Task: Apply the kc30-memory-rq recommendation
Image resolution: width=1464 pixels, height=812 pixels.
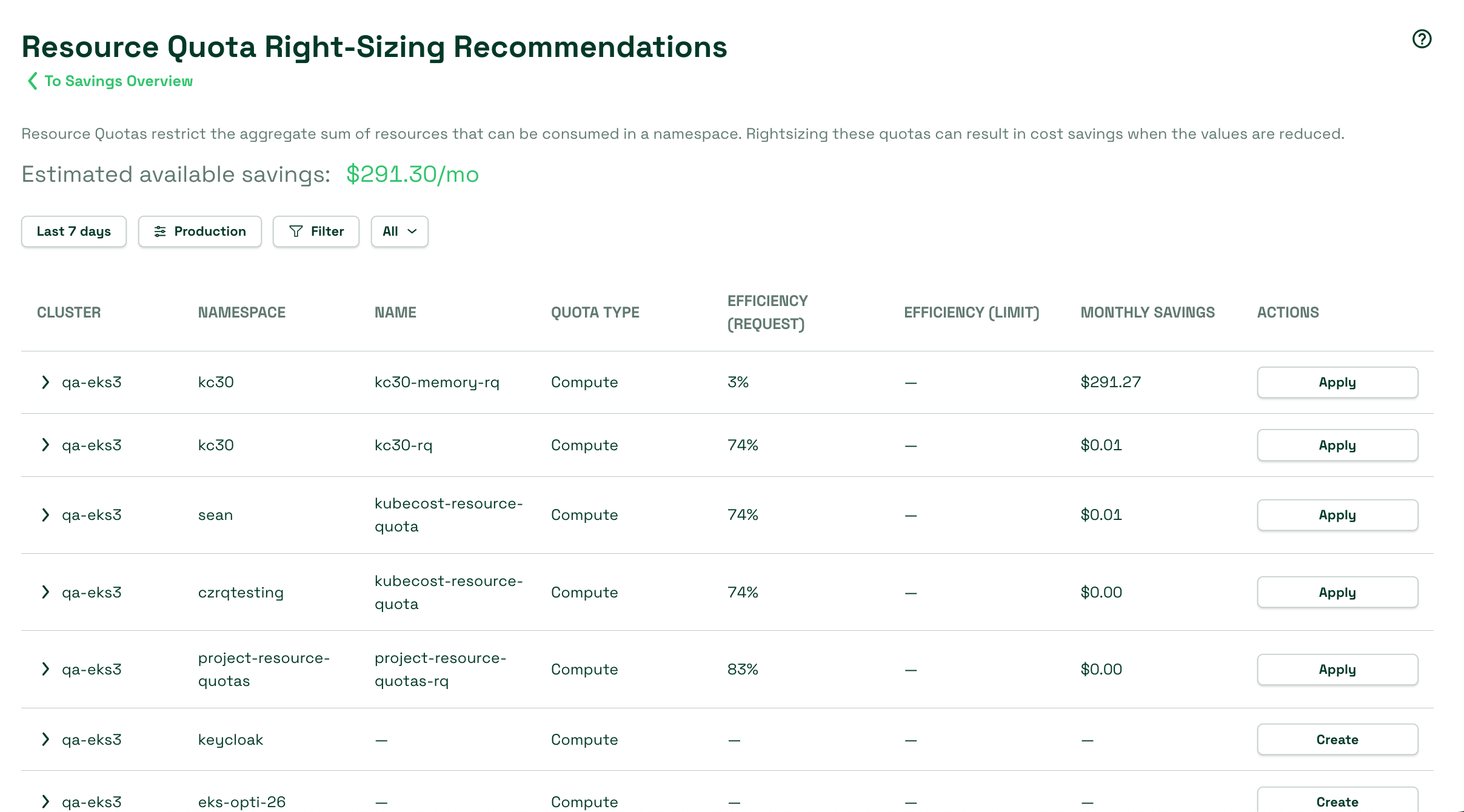Action: pos(1337,382)
